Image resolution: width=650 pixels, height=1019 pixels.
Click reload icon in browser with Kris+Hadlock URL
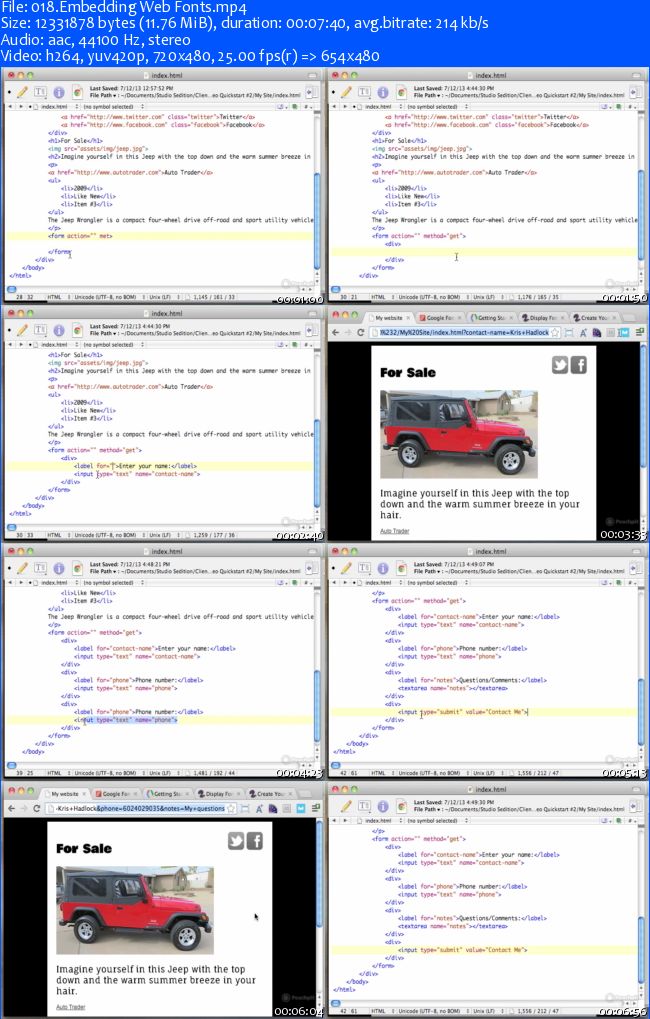tap(361, 333)
